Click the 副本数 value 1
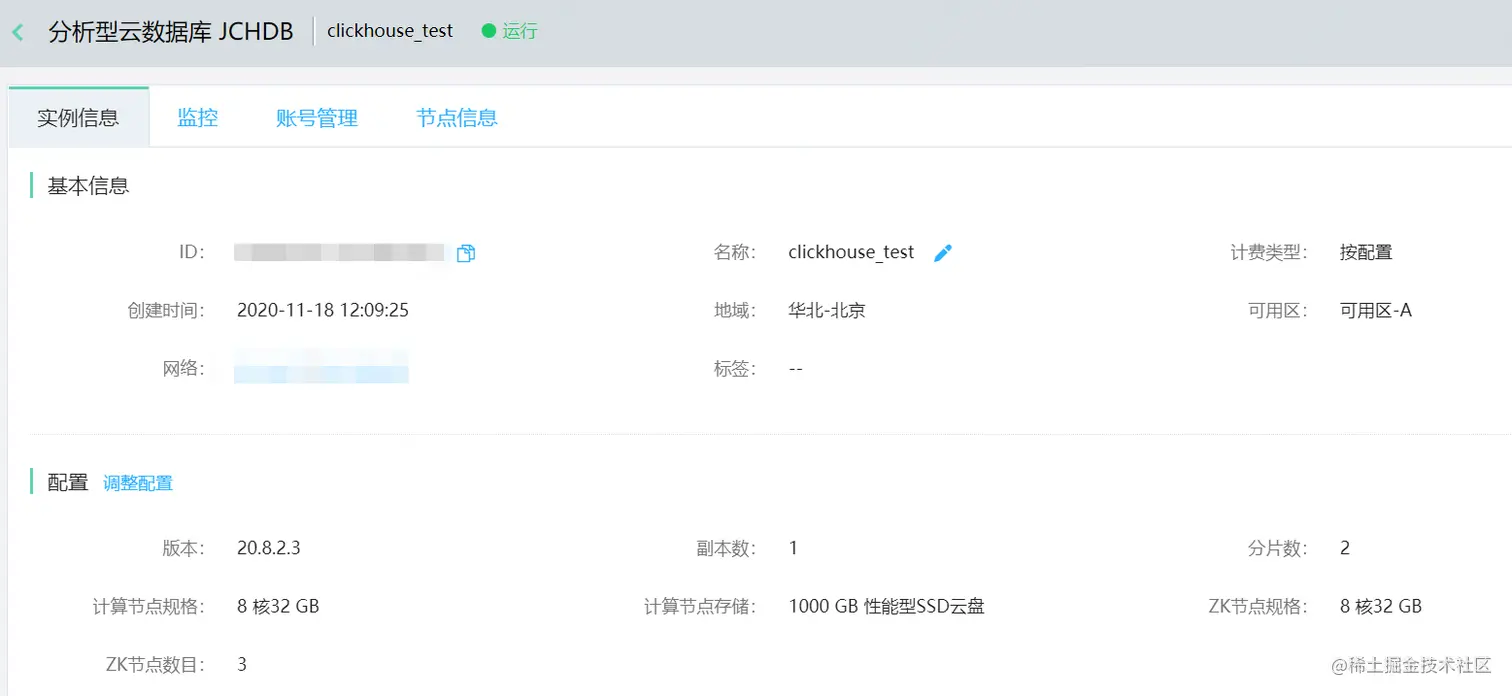The image size is (1512, 696). (793, 548)
